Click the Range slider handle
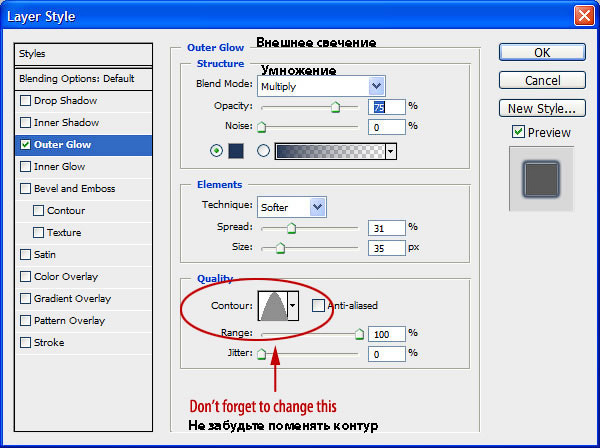This screenshot has width=600, height=448. (x=359, y=334)
